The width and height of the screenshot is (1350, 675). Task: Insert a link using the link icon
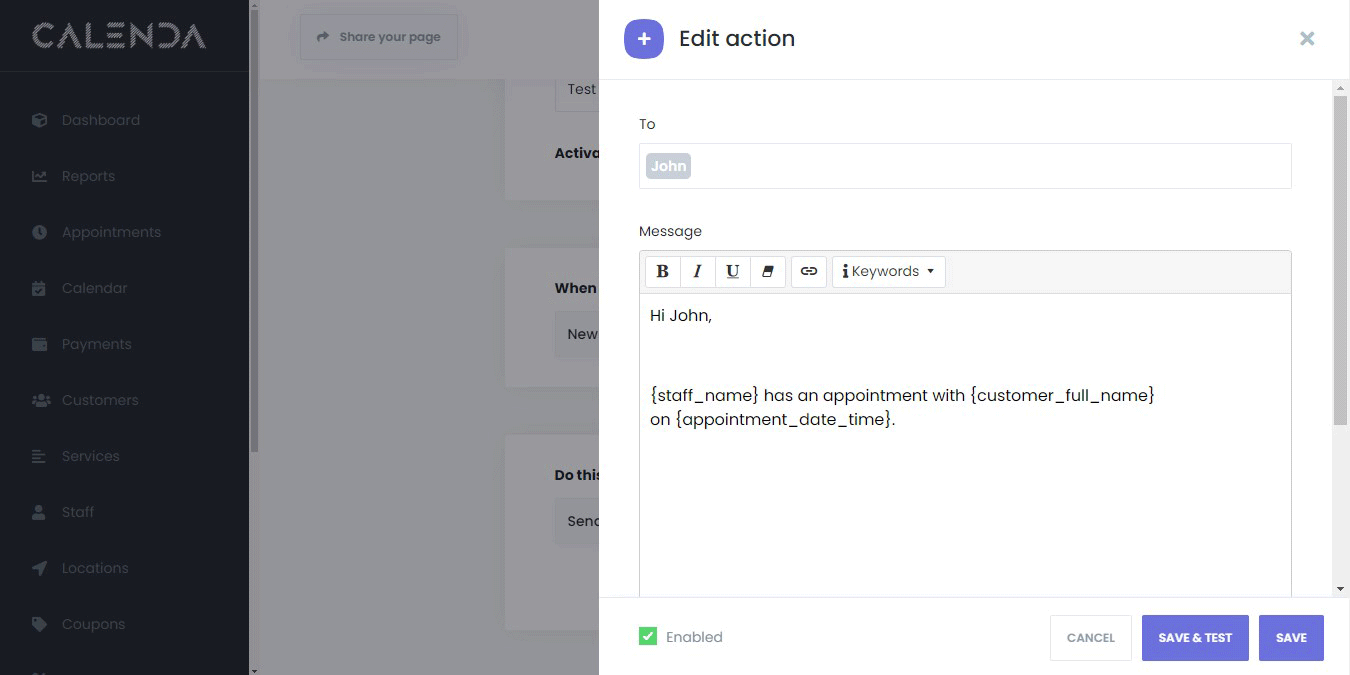click(x=809, y=272)
